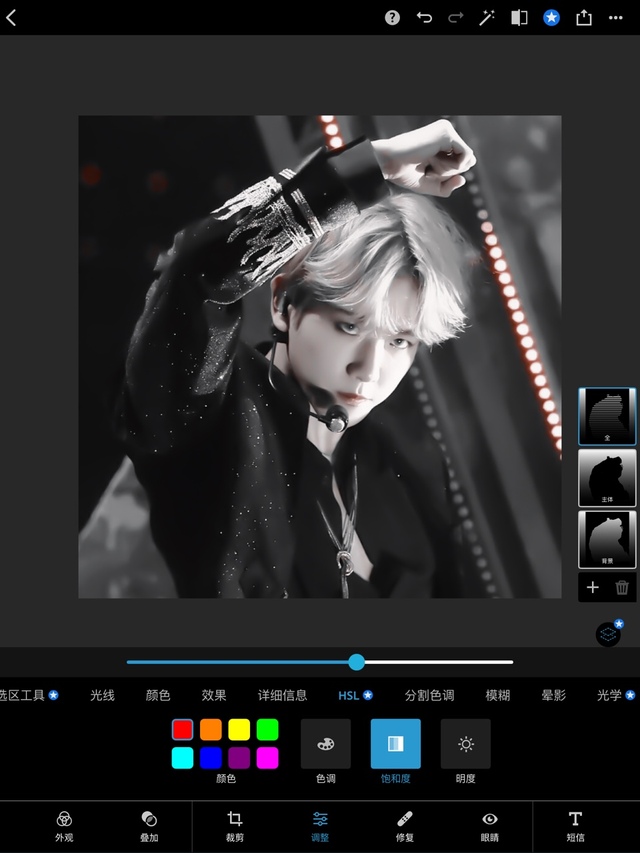
Task: Open the layers stack icon
Action: 608,634
